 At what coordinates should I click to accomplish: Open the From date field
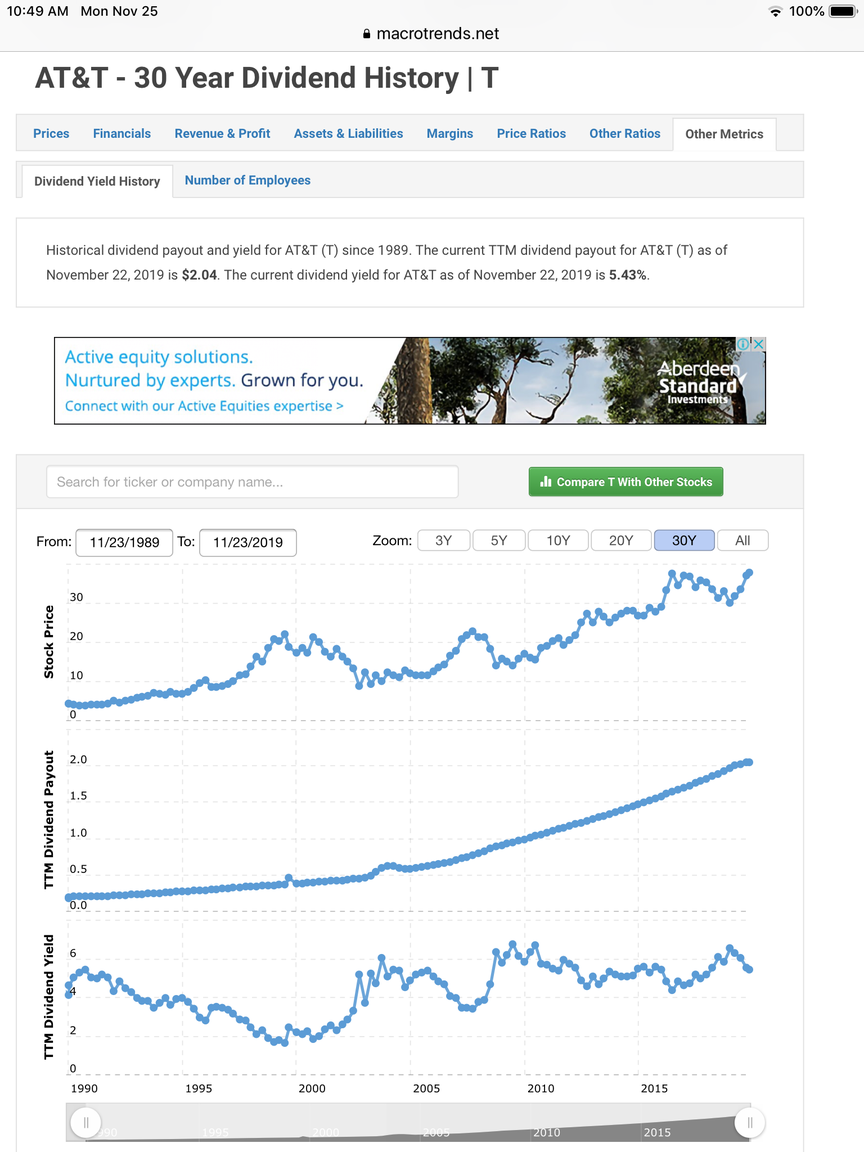[124, 542]
